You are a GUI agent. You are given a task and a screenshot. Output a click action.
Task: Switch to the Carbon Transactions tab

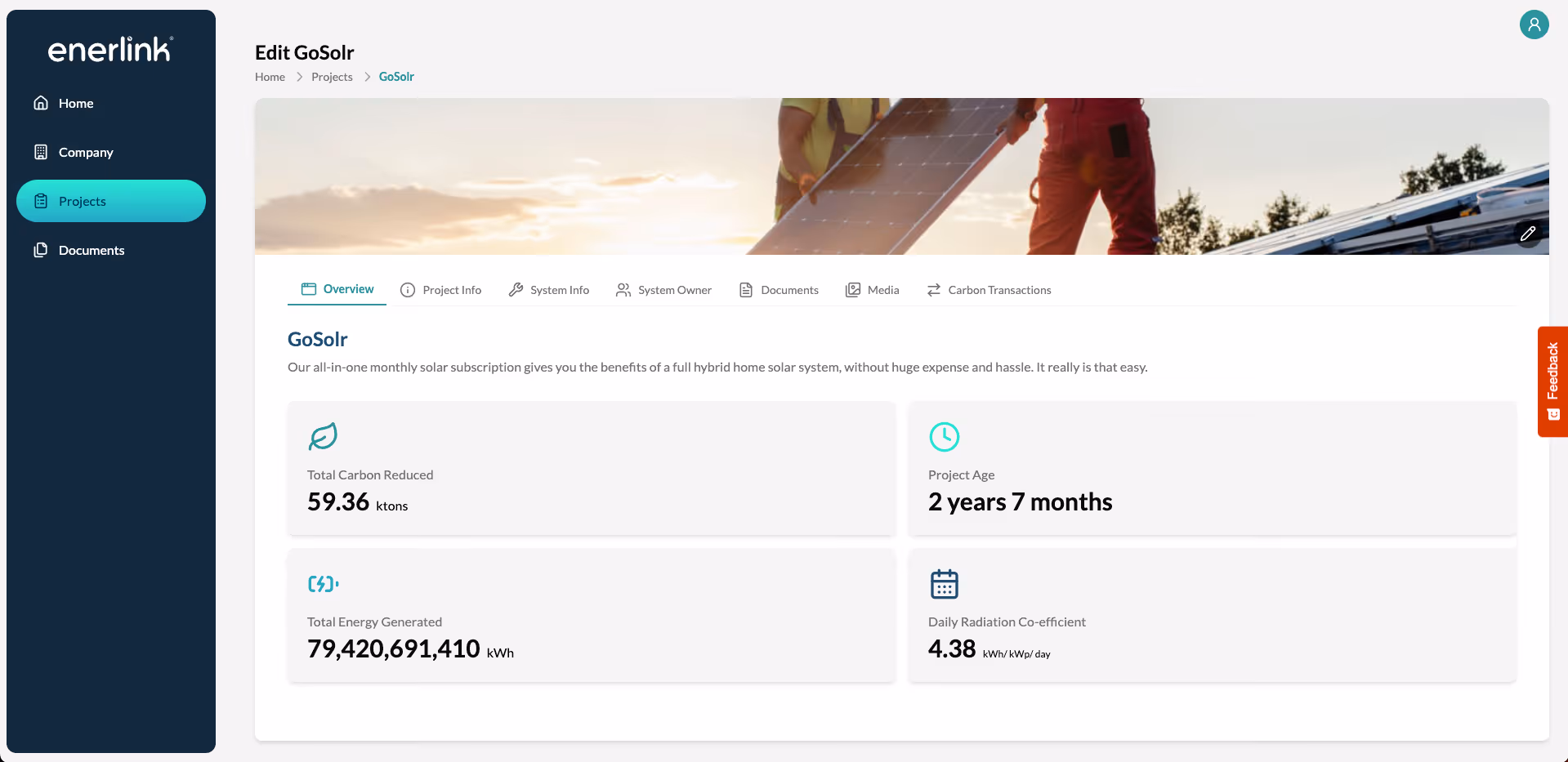pos(989,290)
